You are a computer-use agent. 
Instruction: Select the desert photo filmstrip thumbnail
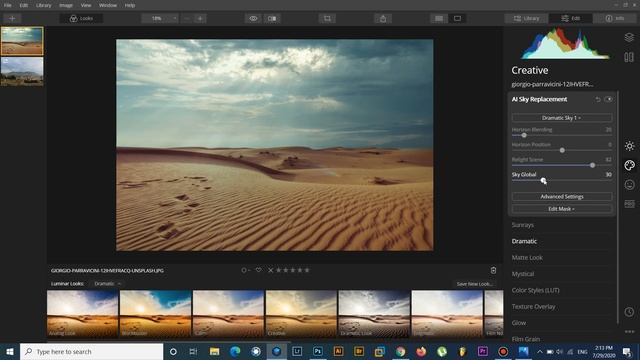(22, 41)
